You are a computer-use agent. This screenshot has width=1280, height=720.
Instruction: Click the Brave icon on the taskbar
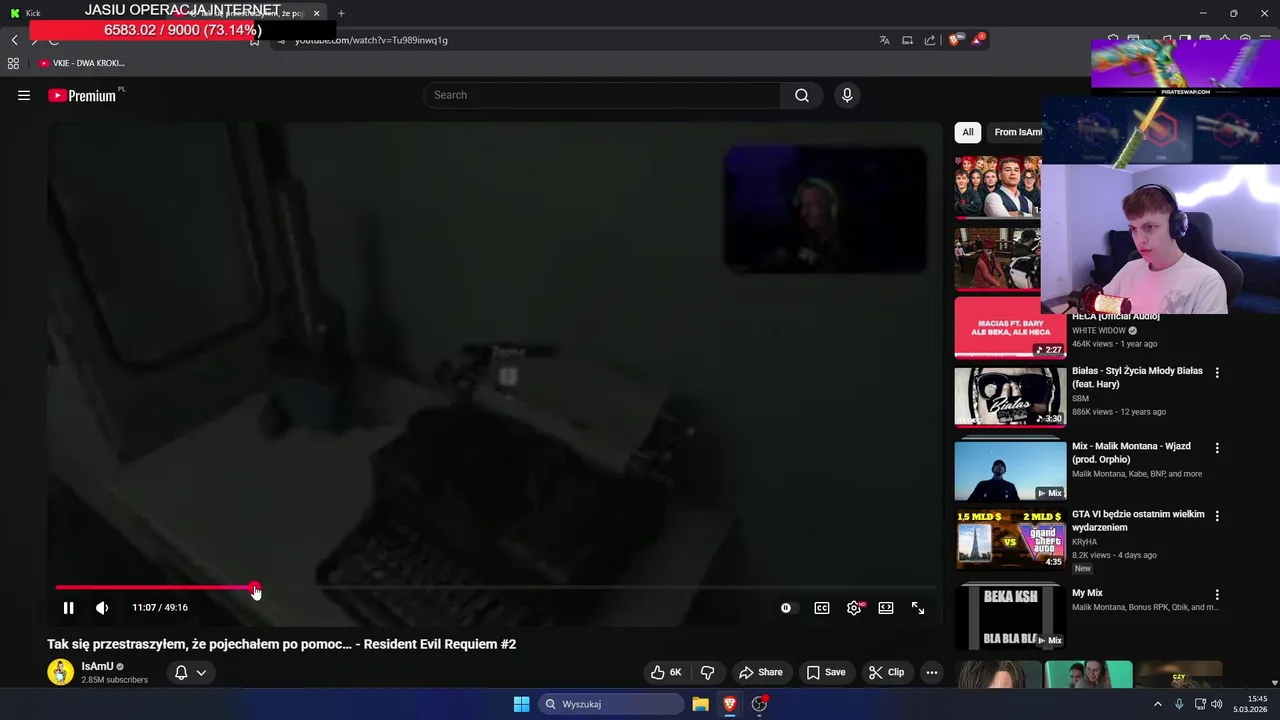(730, 704)
